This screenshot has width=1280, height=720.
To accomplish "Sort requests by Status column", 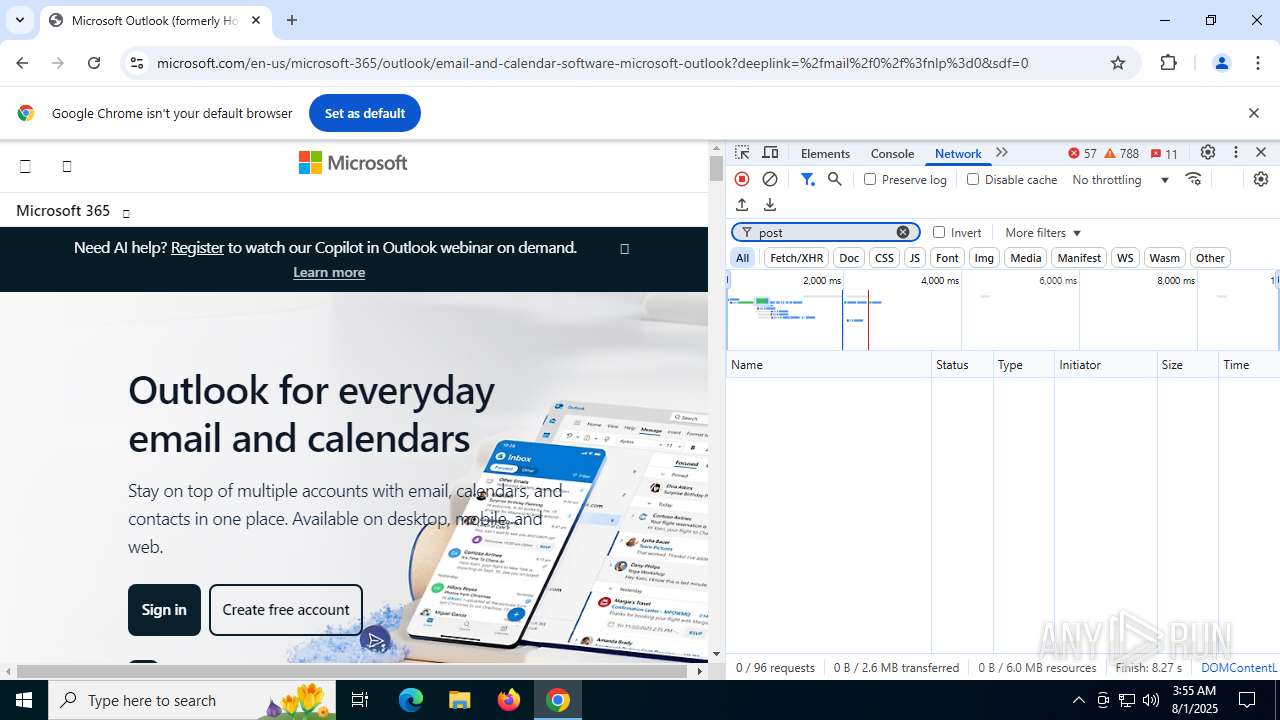I will [x=962, y=365].
